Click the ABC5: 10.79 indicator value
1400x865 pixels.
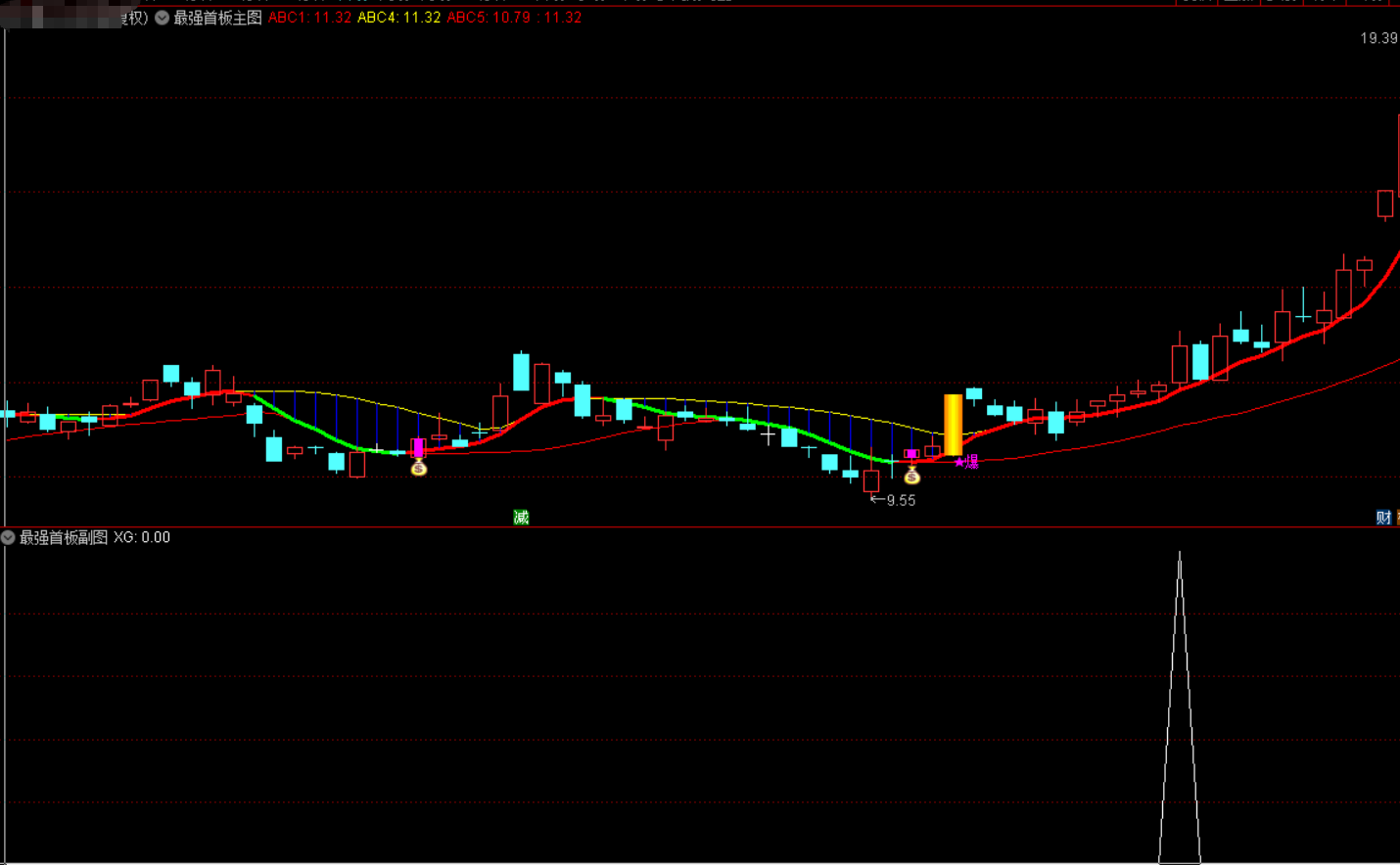(489, 18)
